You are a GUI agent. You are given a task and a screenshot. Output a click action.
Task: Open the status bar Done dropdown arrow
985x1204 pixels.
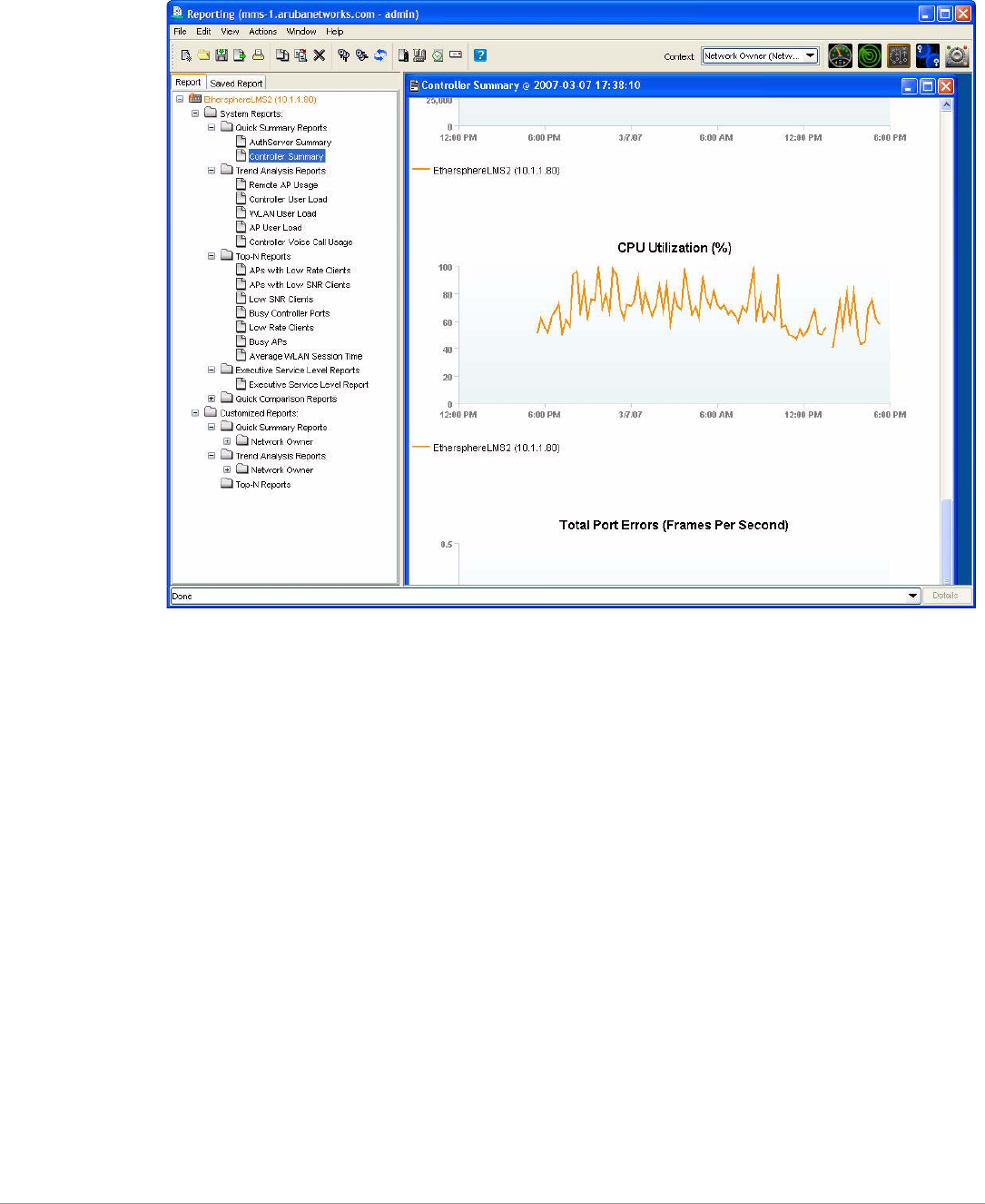pyautogui.click(x=912, y=596)
